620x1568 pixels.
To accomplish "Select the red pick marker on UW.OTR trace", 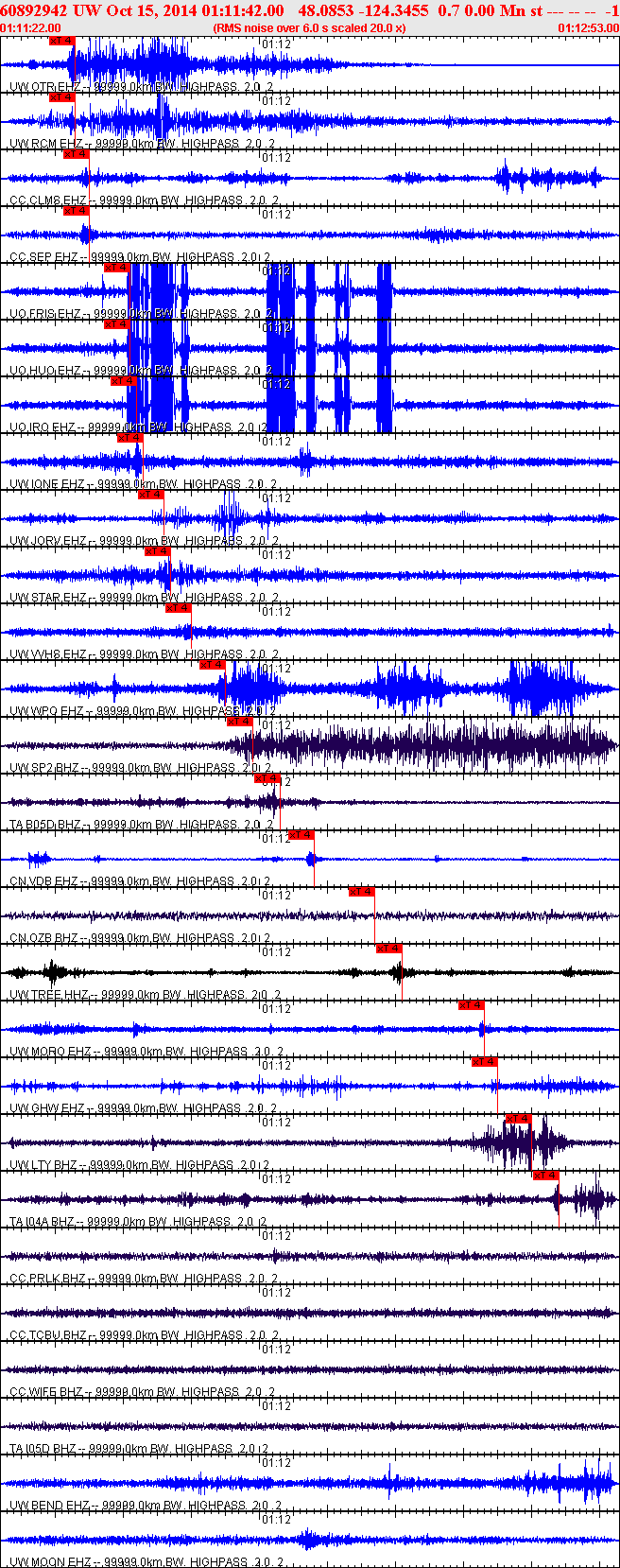I will click(x=61, y=42).
